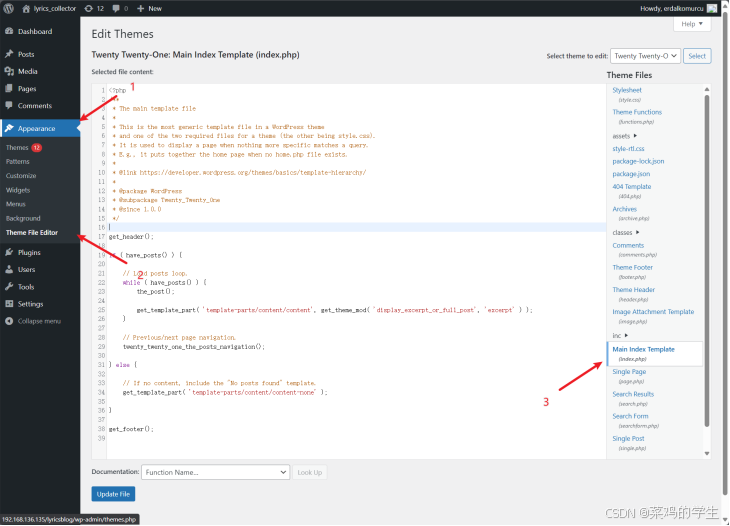Click the Dashboard gauge icon
This screenshot has height=526, width=730.
9,31
